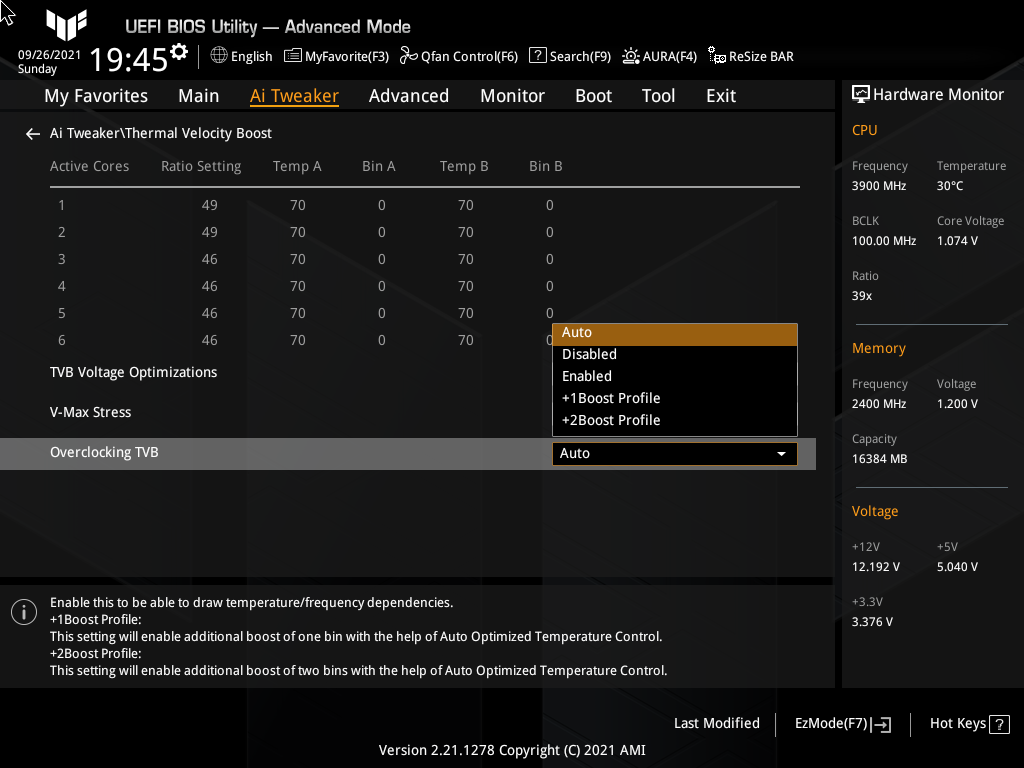The image size is (1024, 768).
Task: Open MyFavorite shortcut panel
Action: coord(336,56)
